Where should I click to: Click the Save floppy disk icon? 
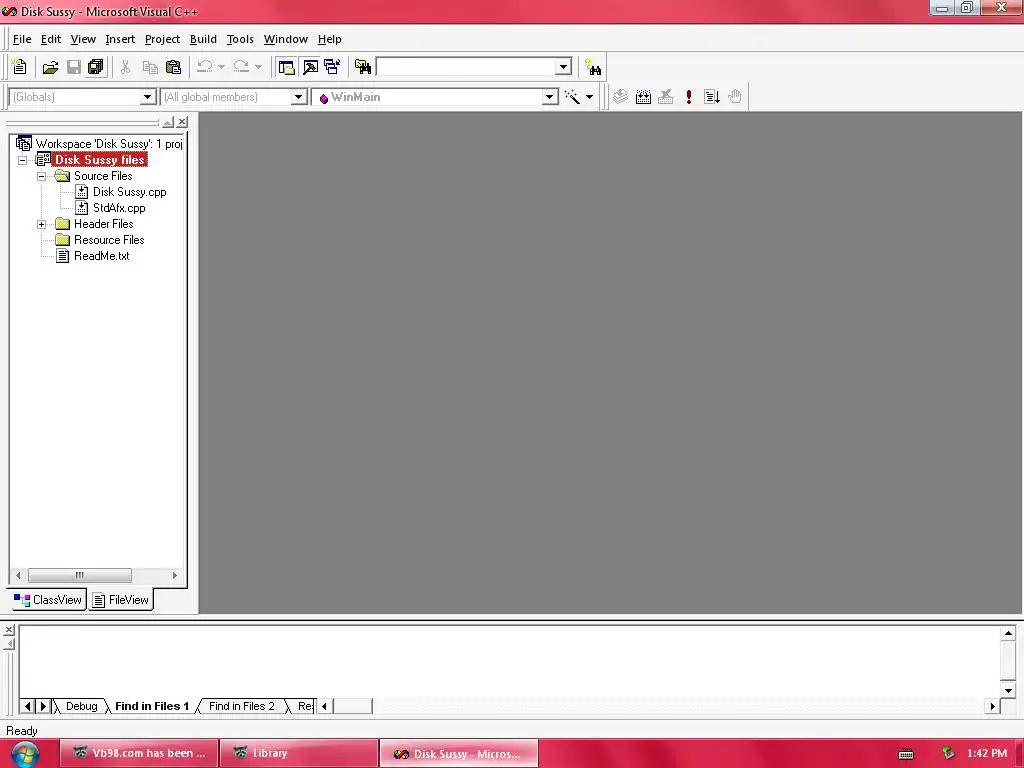pos(74,67)
